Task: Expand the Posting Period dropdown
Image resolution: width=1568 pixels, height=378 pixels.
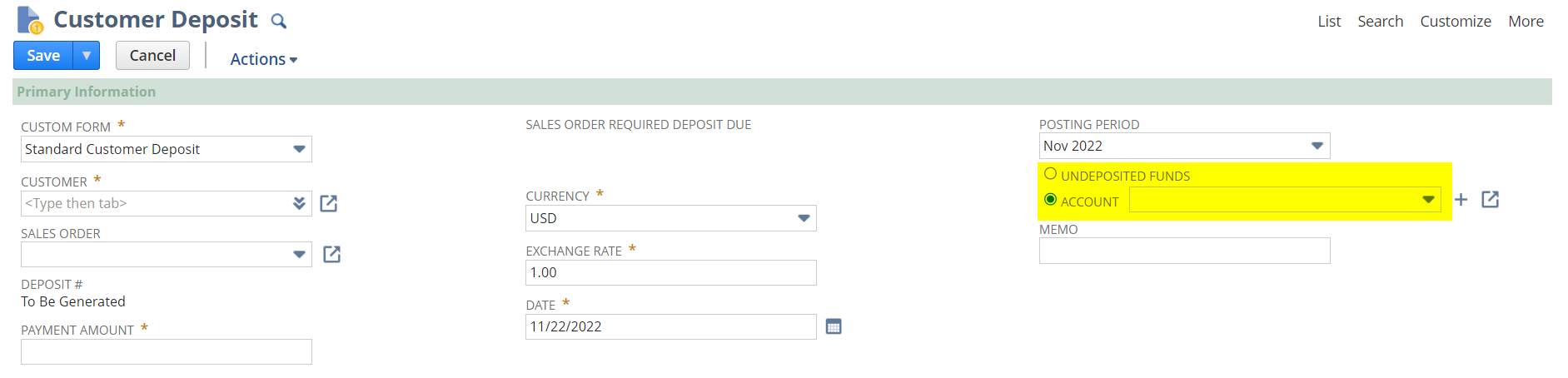Action: (x=1317, y=146)
